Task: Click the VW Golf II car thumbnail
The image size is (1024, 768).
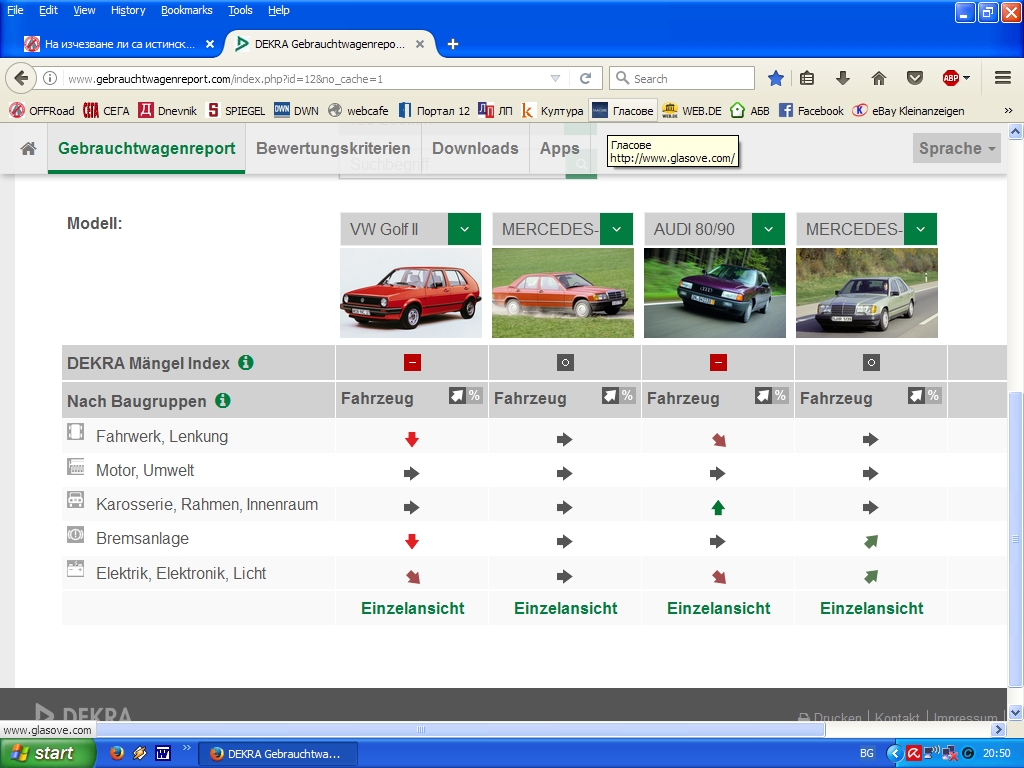Action: [411, 293]
